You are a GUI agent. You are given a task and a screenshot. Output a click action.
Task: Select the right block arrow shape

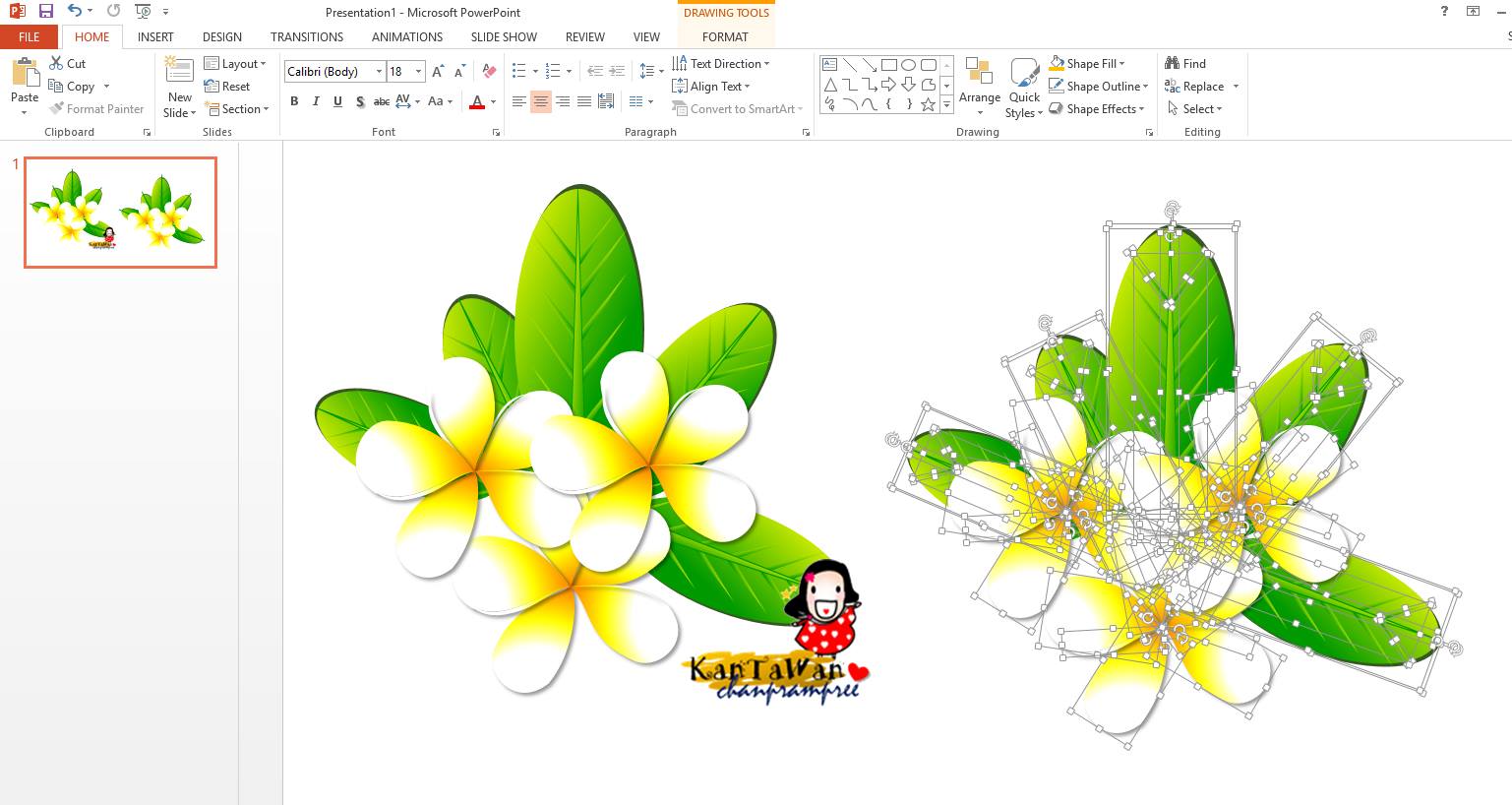pyautogui.click(x=888, y=85)
